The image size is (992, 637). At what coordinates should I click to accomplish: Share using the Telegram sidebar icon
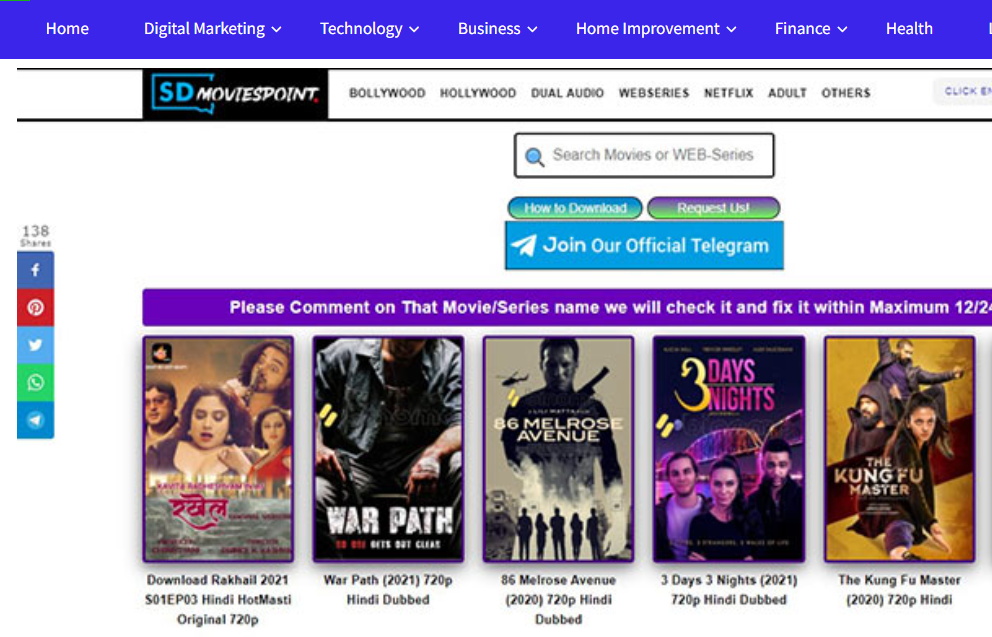tap(35, 419)
